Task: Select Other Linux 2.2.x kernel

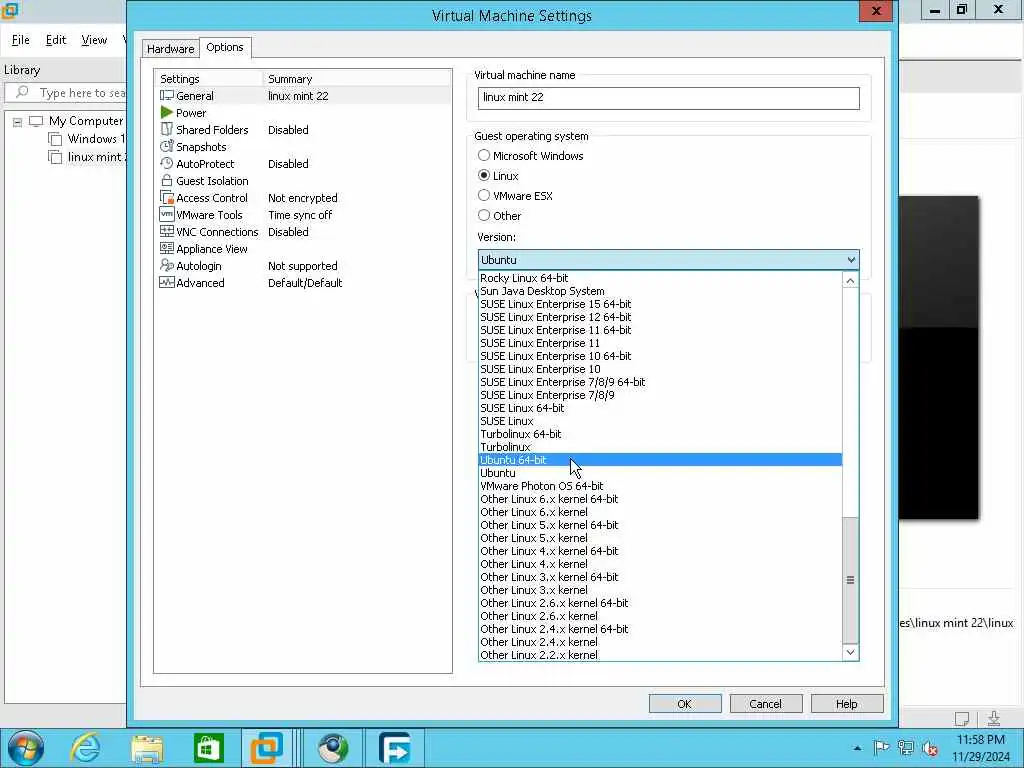Action: point(660,655)
